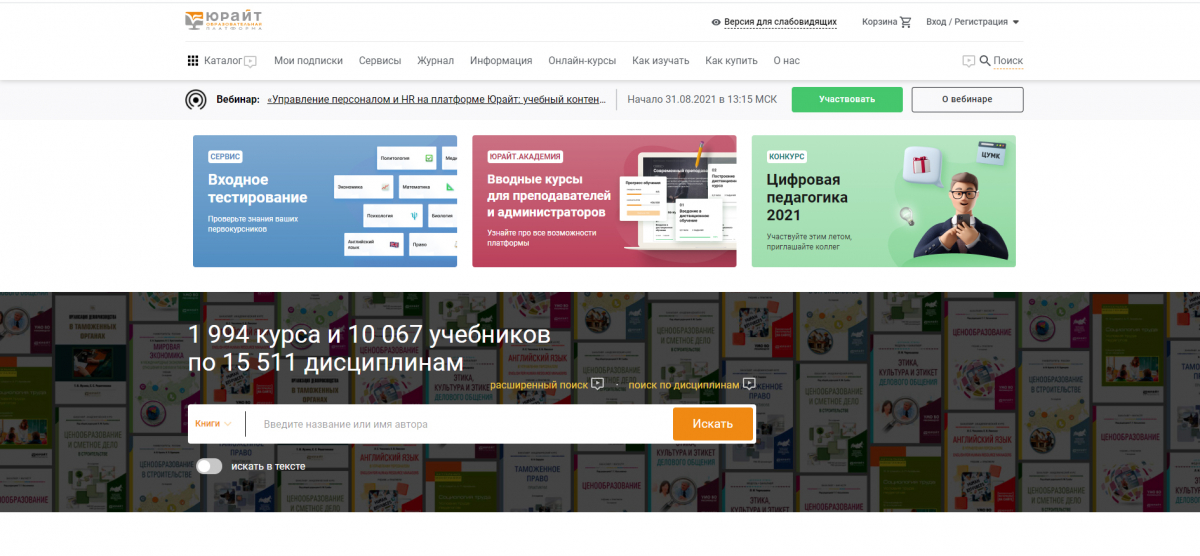Image resolution: width=1200 pixels, height=556 pixels.
Task: Open the Журнал menu item
Action: [x=435, y=61]
